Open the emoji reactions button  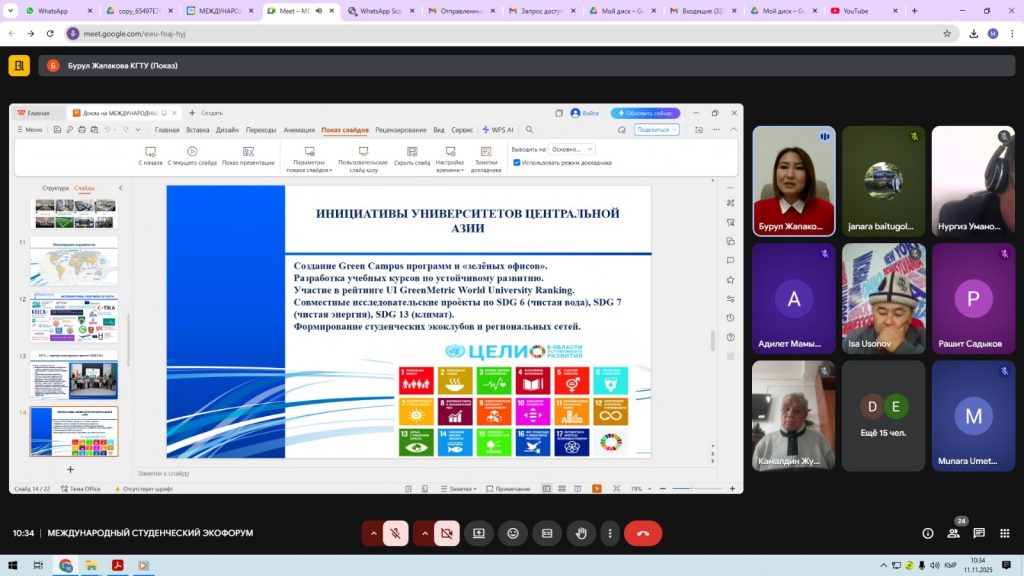click(512, 533)
